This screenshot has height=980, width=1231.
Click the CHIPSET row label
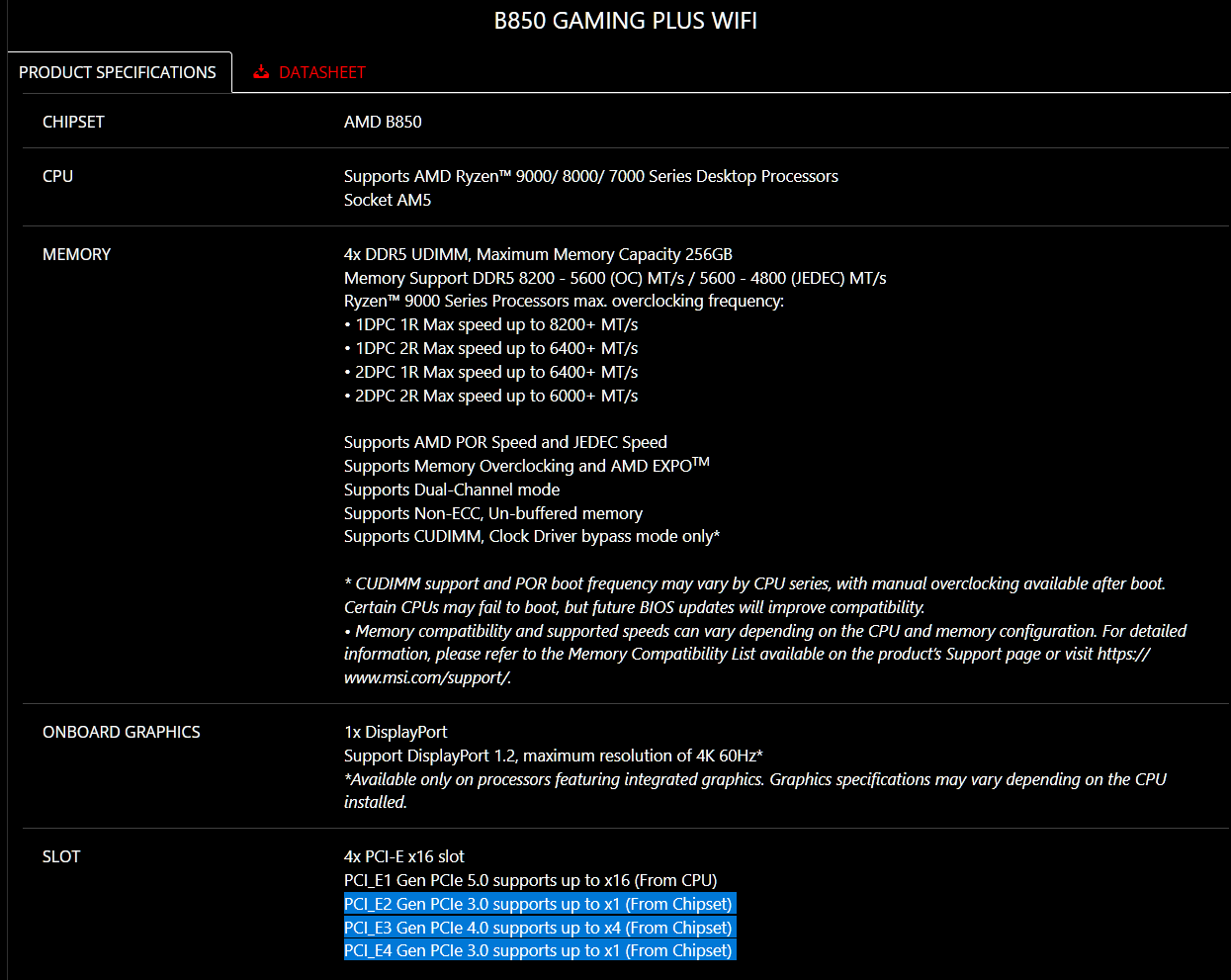tap(73, 122)
